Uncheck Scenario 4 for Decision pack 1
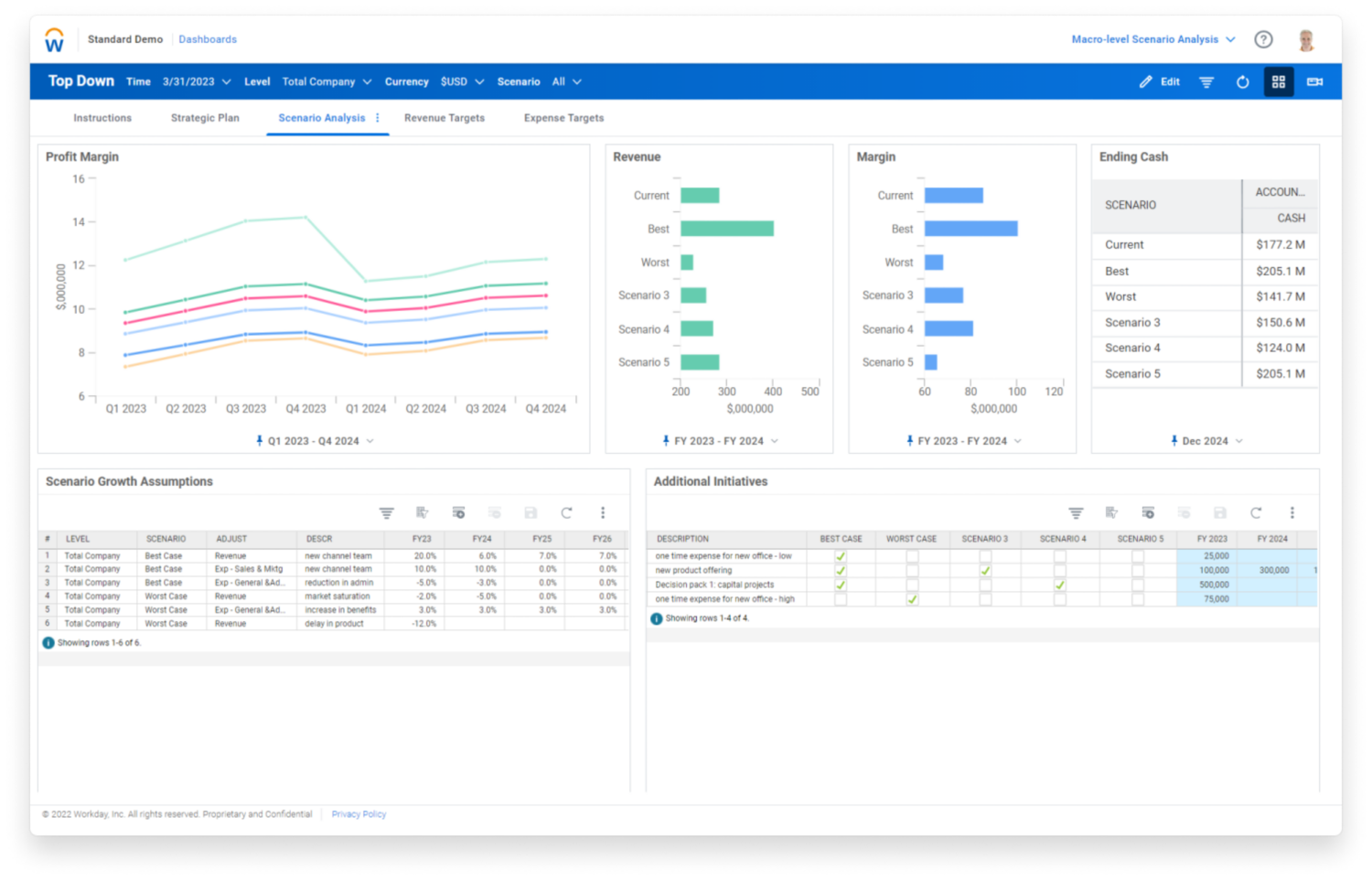 (1059, 585)
